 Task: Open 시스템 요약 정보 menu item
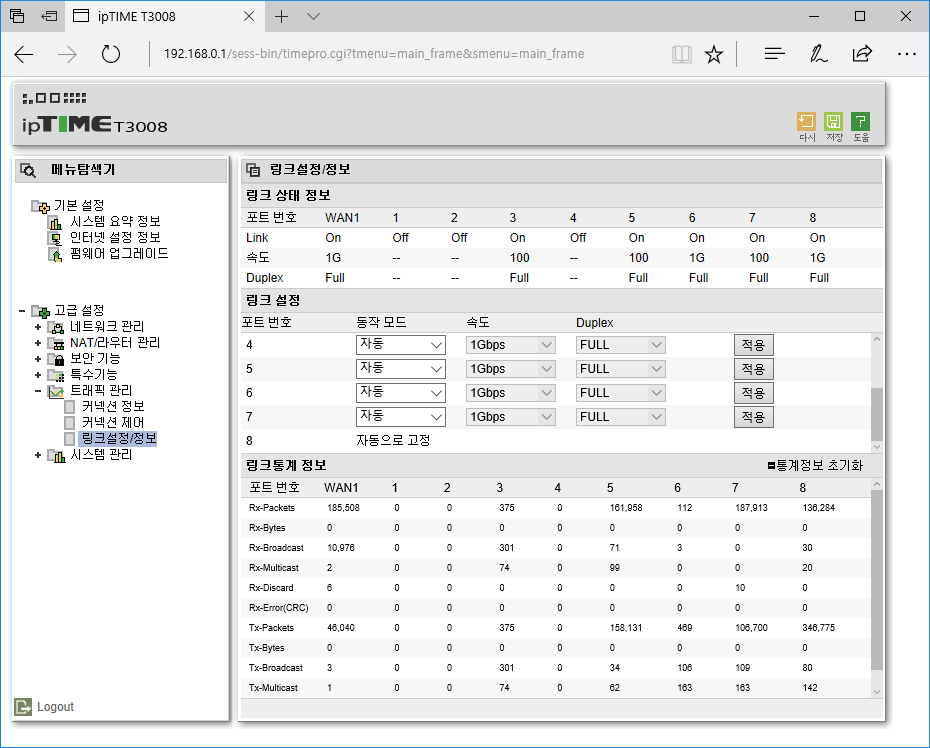[x=115, y=222]
